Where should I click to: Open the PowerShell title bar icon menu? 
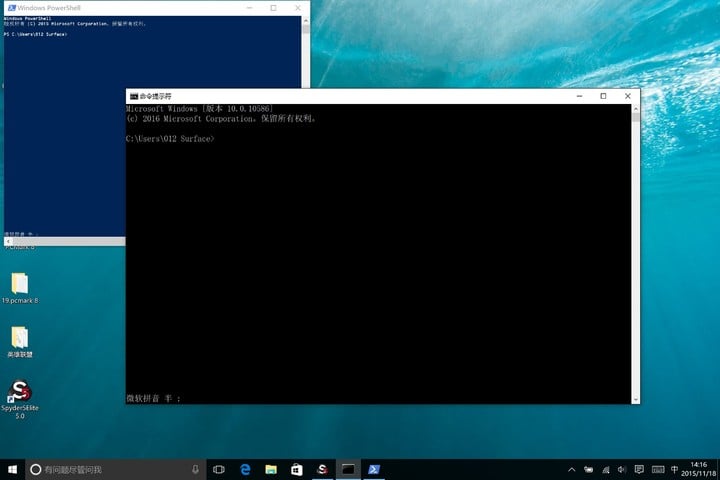coord(10,7)
